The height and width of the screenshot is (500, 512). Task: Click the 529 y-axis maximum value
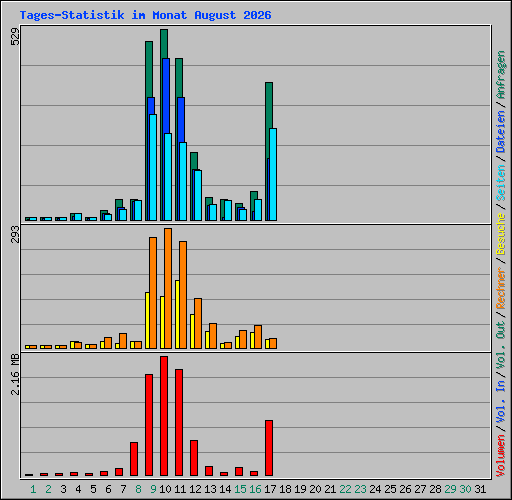coord(15,36)
